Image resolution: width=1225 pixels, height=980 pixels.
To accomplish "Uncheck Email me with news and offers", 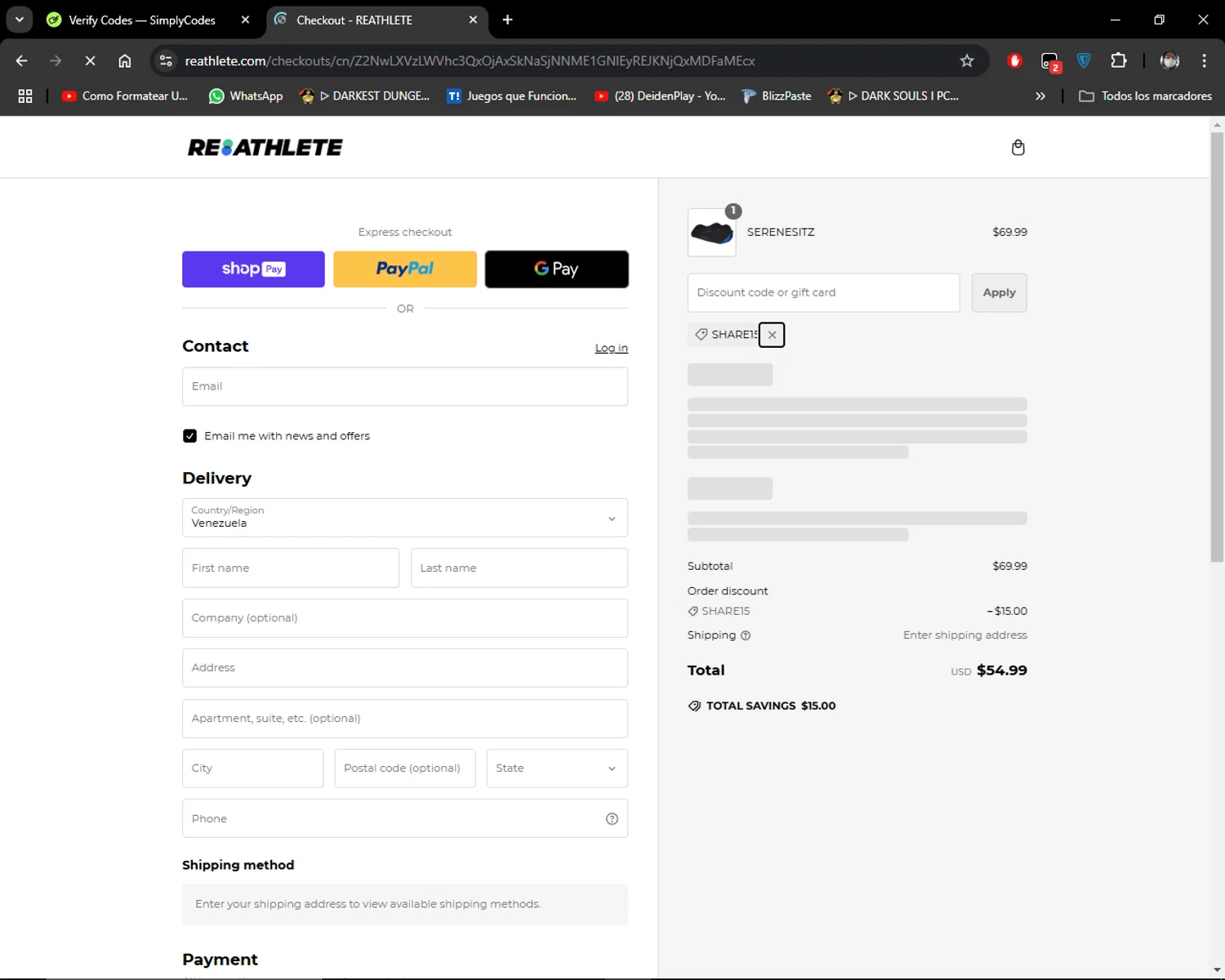I will [x=190, y=436].
